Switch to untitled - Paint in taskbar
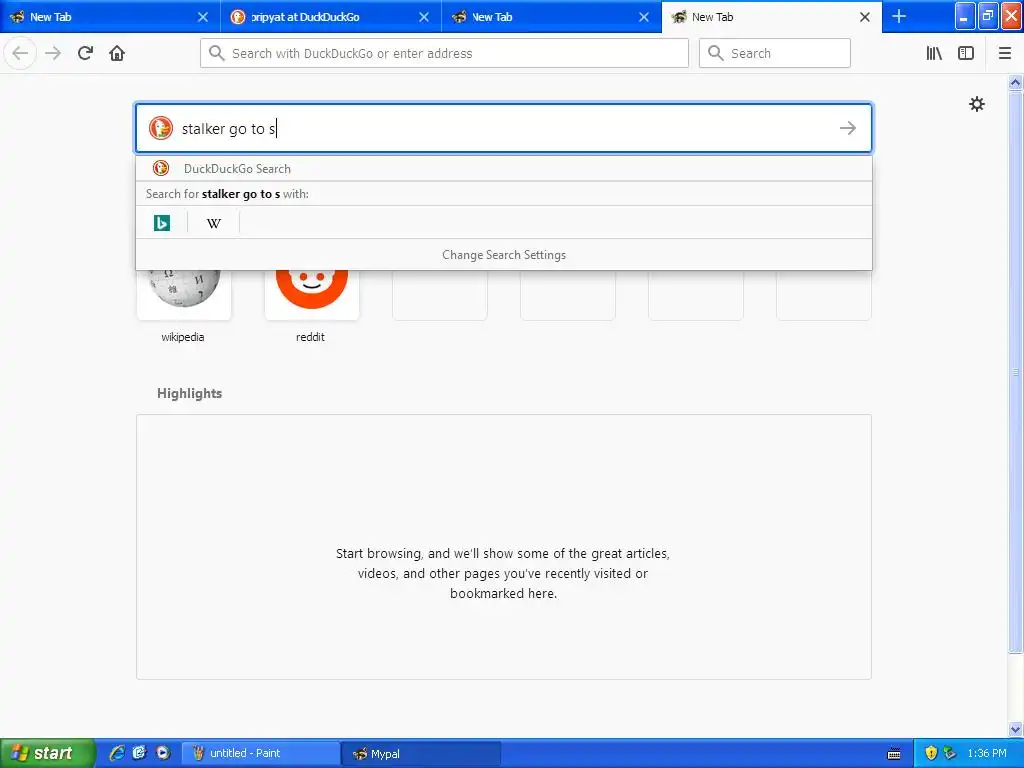This screenshot has height=768, width=1024. point(260,753)
